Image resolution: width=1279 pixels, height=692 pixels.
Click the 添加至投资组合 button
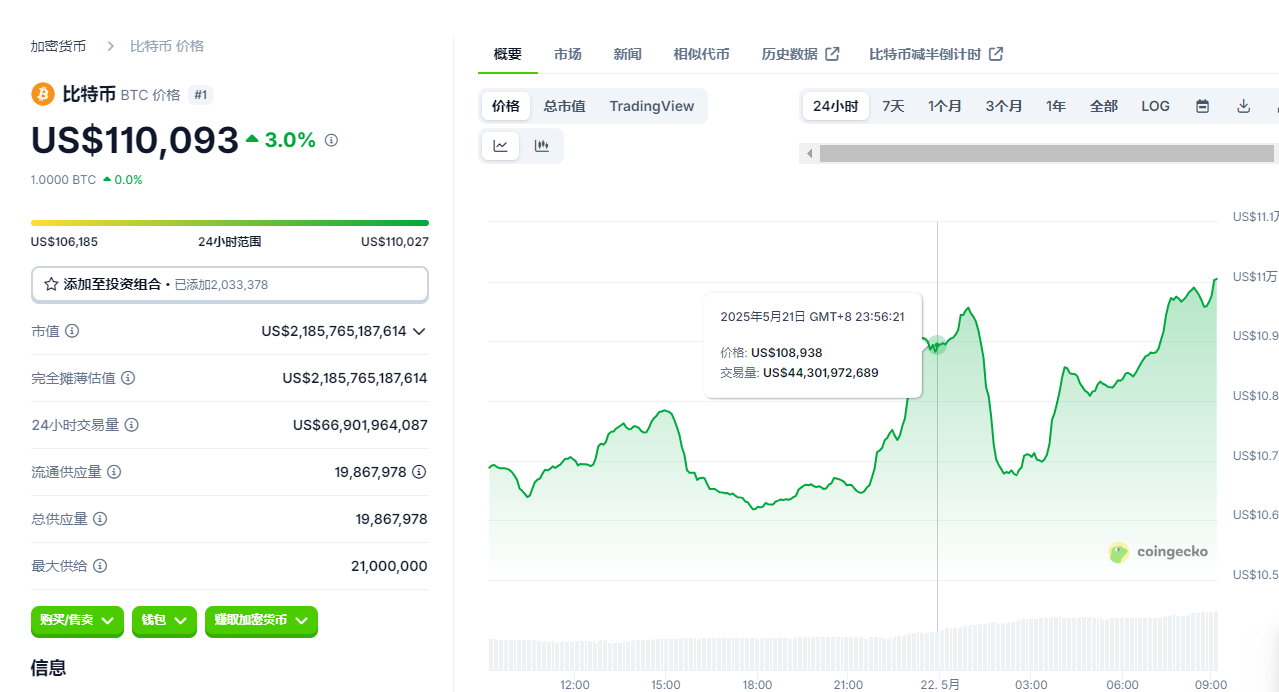230,284
